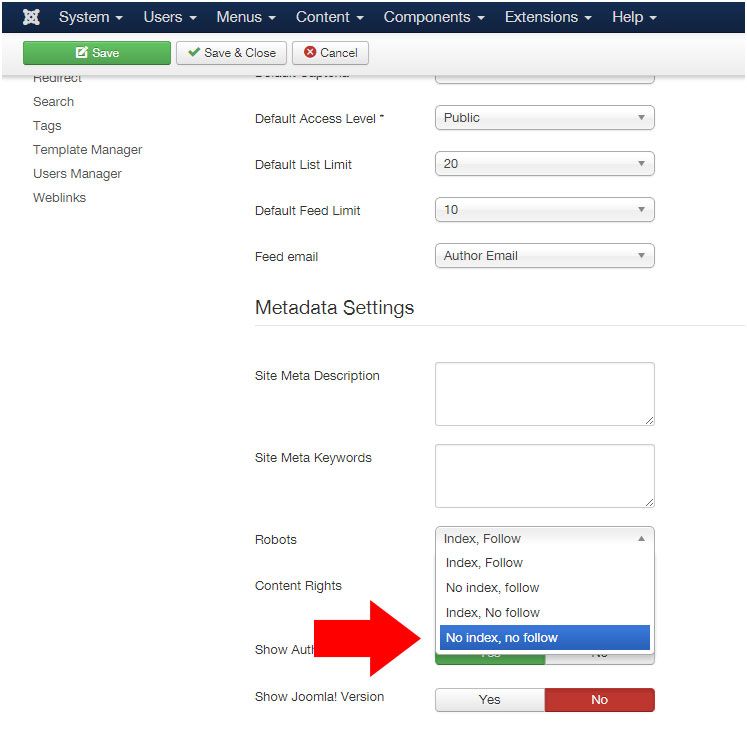The image size is (747, 734).
Task: Choose 'No index, follow' robots option
Action: click(545, 588)
